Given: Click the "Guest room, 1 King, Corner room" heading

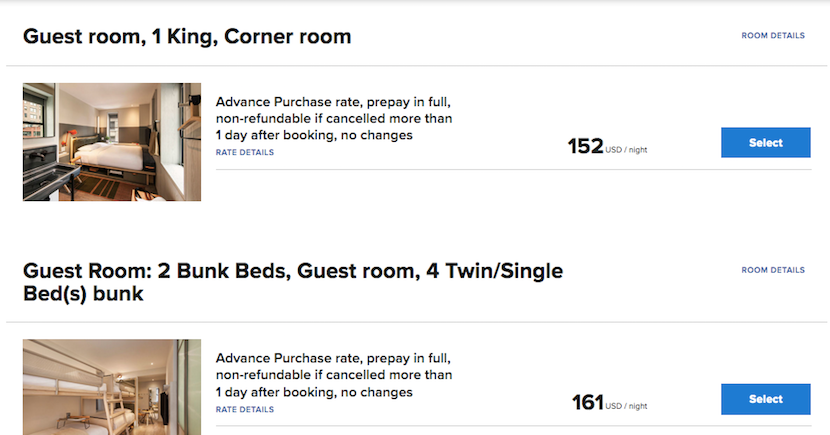Looking at the screenshot, I should coord(187,37).
